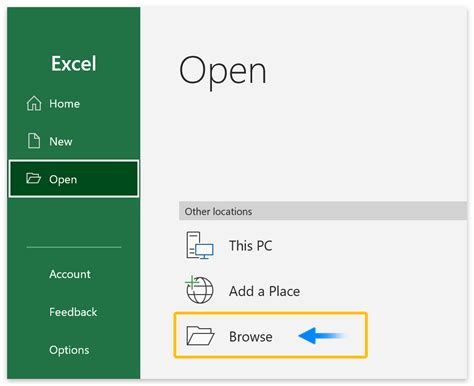Click the Home house icon in sidebar
Image resolution: width=474 pixels, height=386 pixels.
pyautogui.click(x=34, y=103)
